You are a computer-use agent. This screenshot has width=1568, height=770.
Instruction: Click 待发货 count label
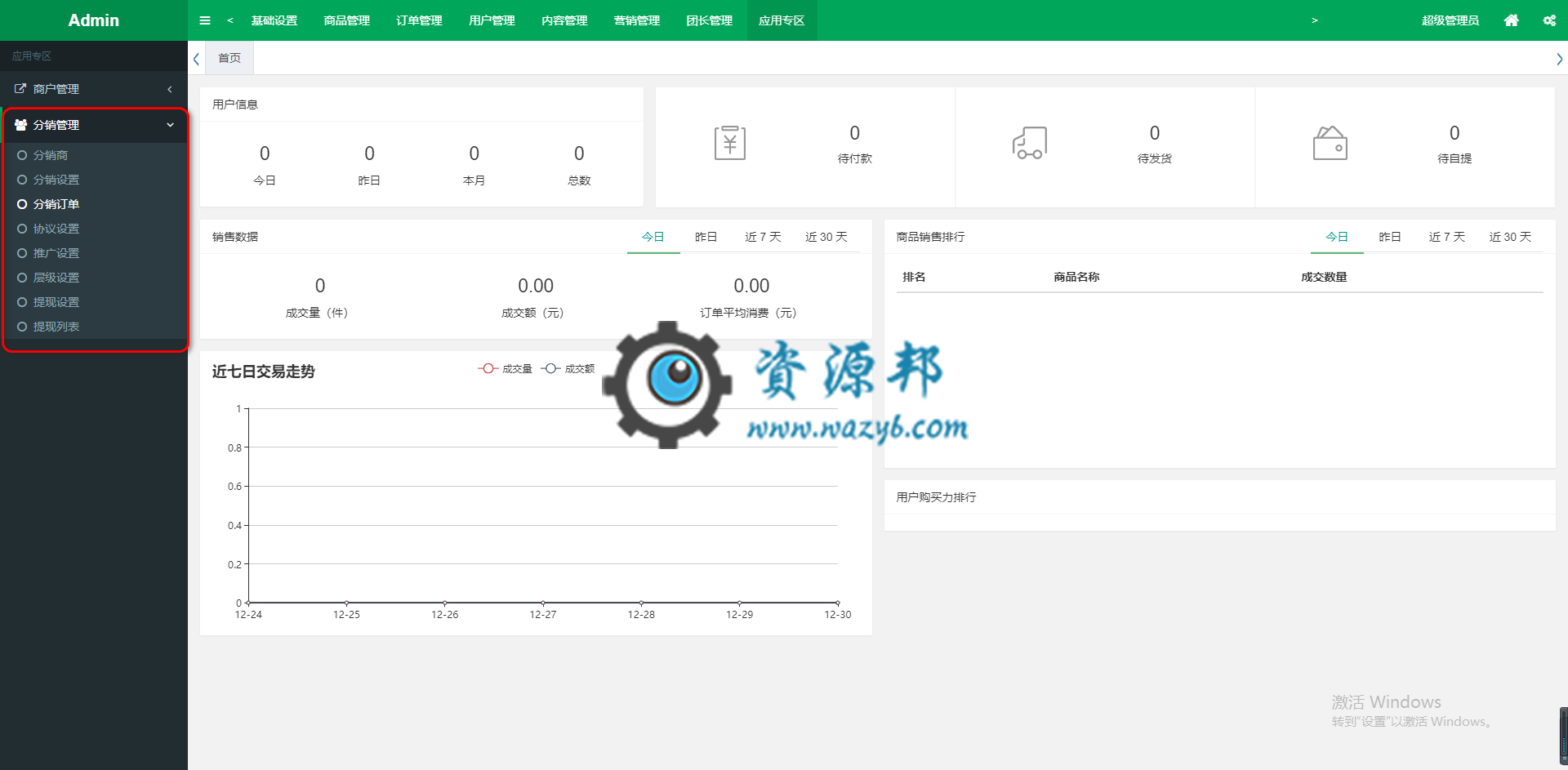[x=1155, y=158]
